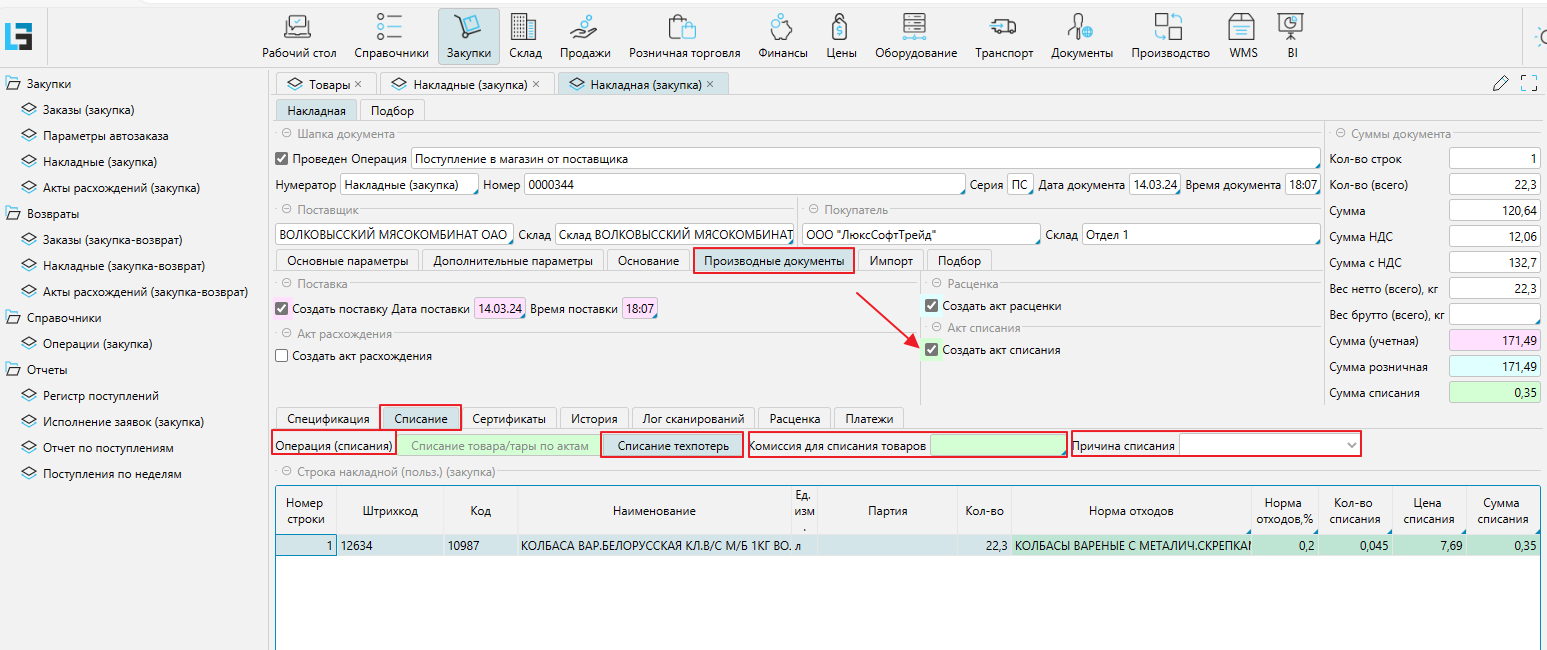Click the pencil edit icon
The image size is (1547, 650).
1500,84
